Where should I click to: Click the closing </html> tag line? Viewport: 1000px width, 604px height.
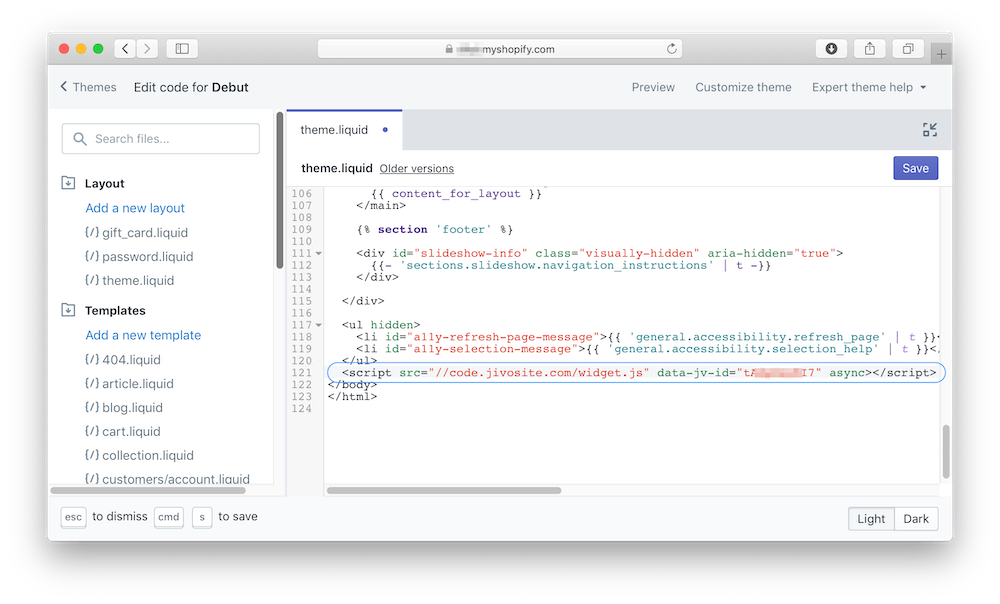coord(353,397)
